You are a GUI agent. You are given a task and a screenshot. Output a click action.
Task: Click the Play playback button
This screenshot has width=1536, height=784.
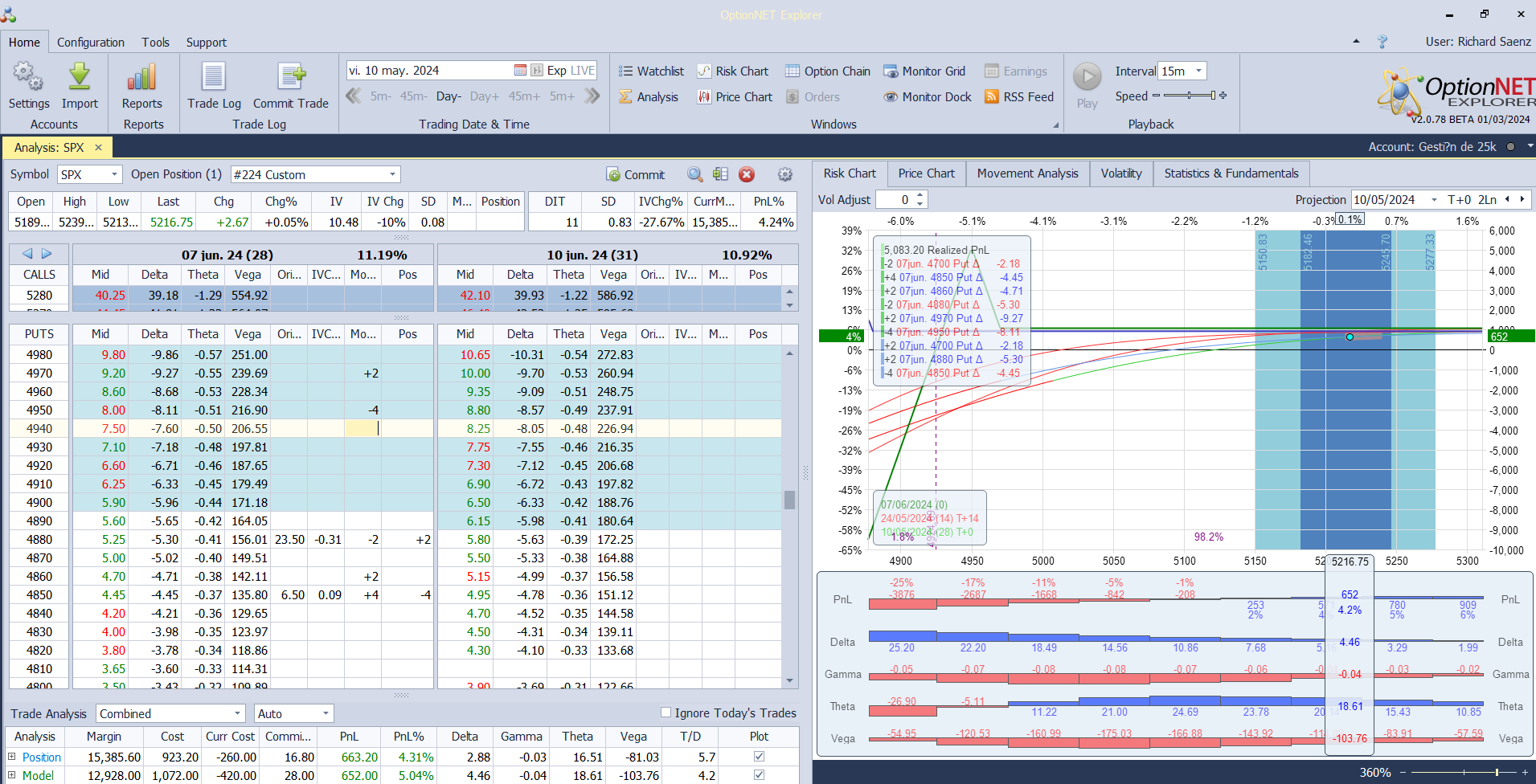1087,85
